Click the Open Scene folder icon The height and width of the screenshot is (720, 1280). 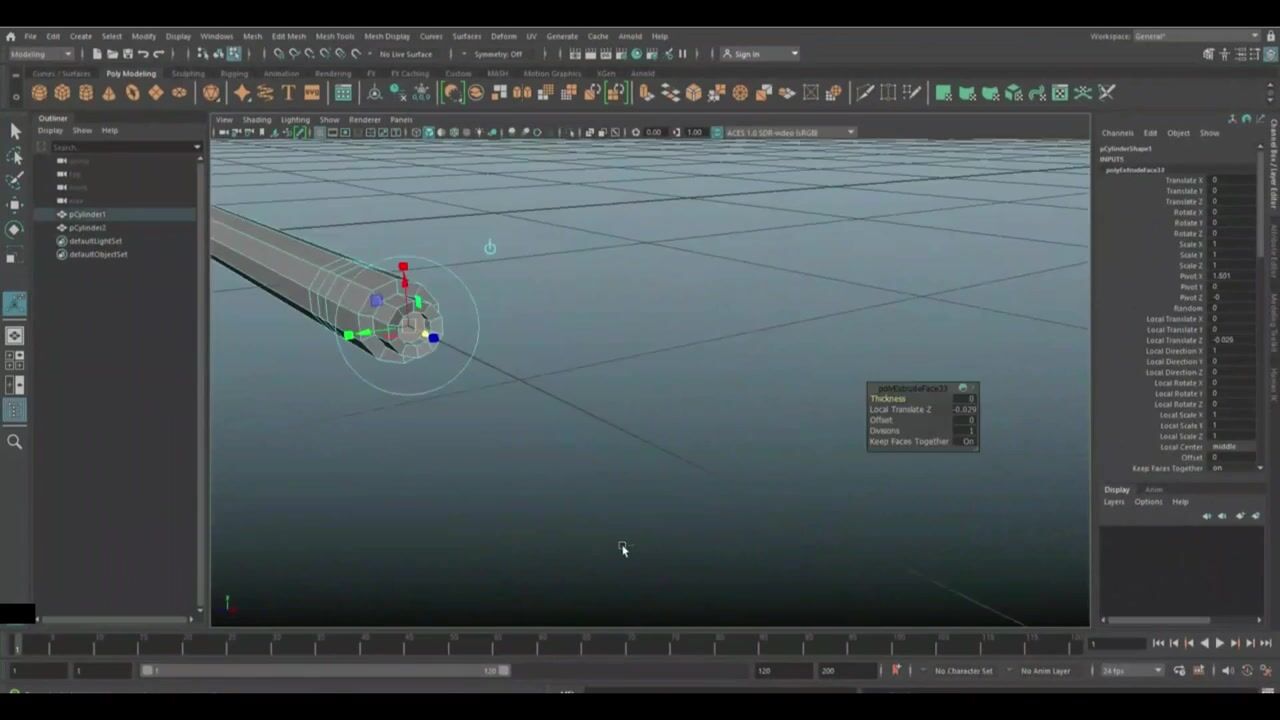click(112, 54)
